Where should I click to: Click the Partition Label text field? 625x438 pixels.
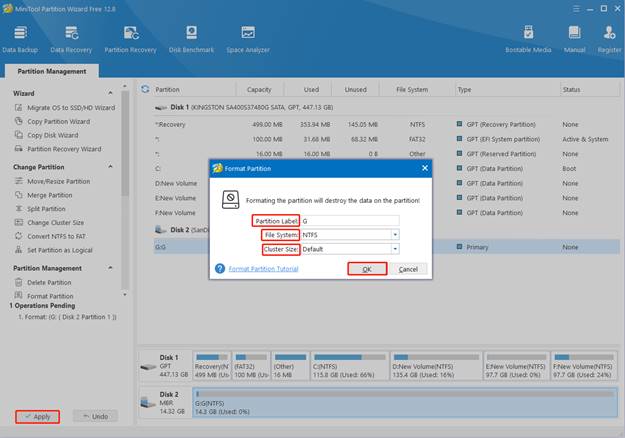(350, 220)
